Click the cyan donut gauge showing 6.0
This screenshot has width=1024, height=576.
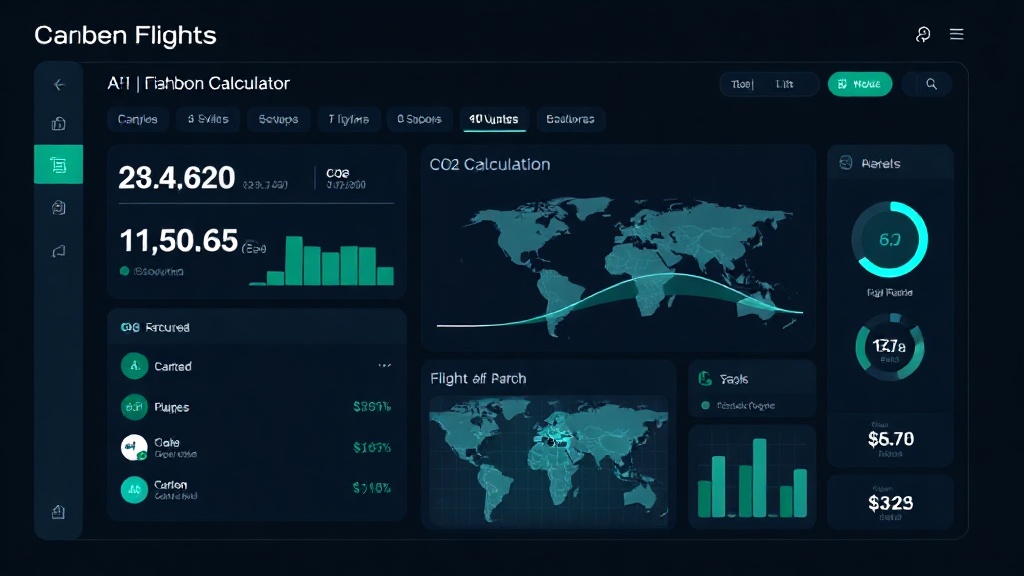click(889, 240)
